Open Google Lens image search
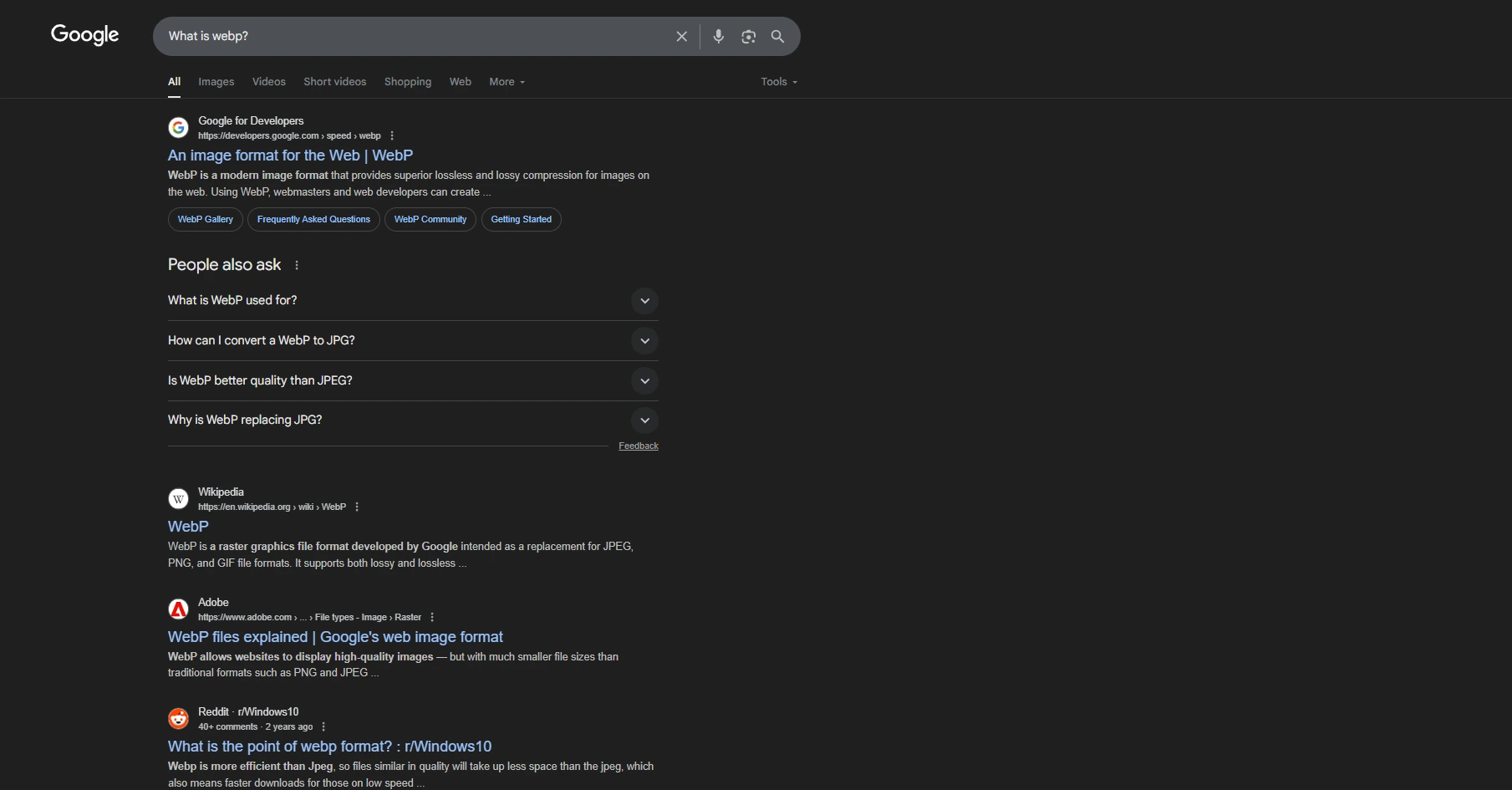The height and width of the screenshot is (790, 1512). pos(748,36)
